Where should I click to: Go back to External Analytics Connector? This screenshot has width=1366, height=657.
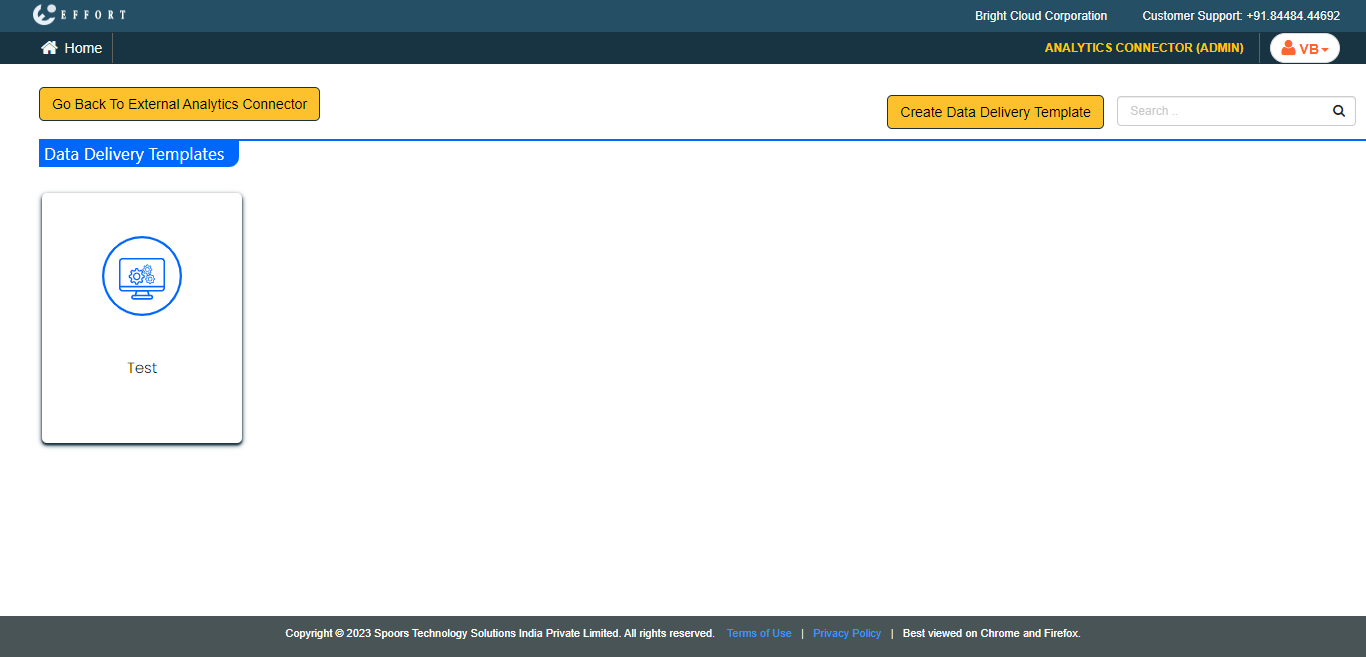[x=179, y=104]
